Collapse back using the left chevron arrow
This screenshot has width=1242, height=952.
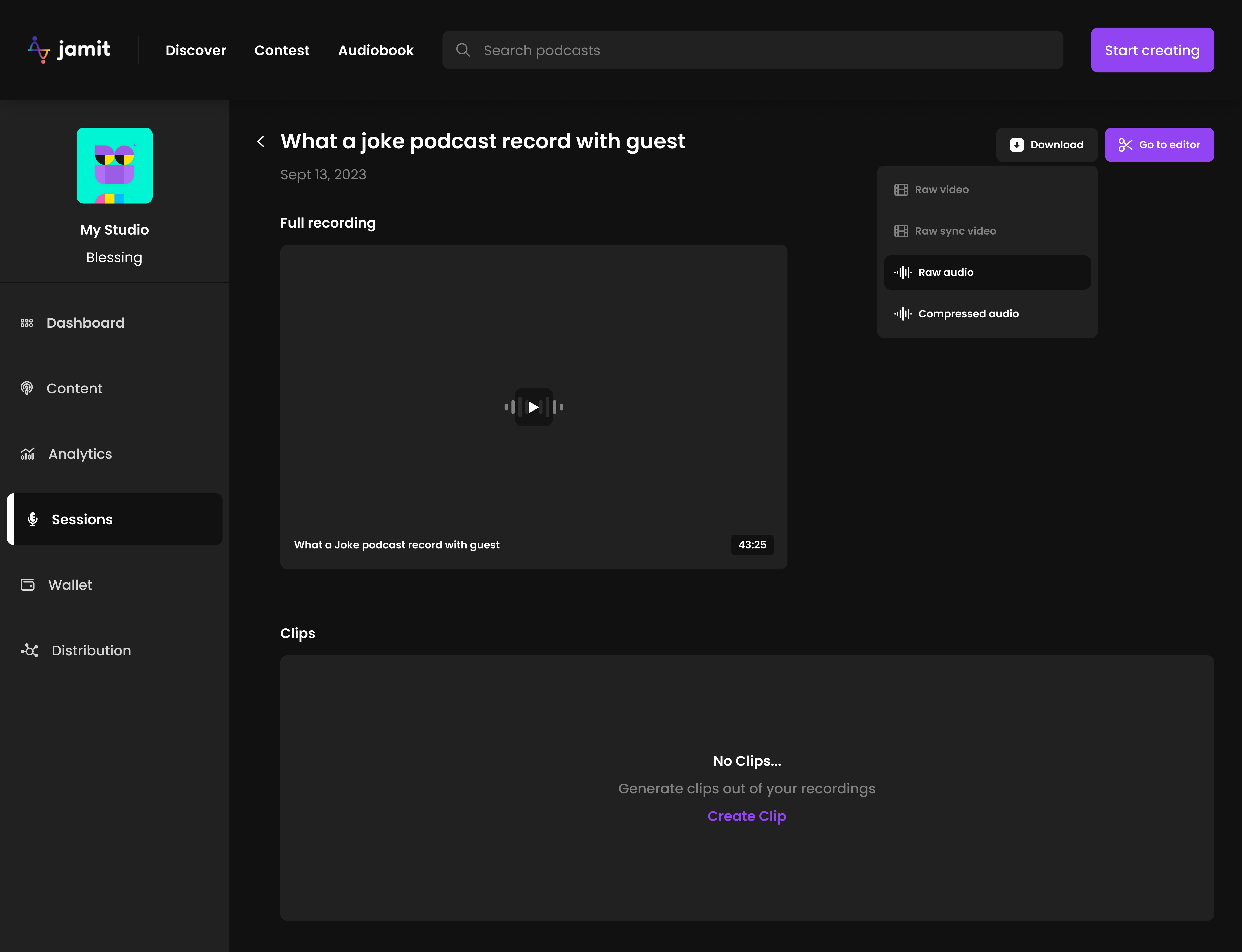[261, 142]
